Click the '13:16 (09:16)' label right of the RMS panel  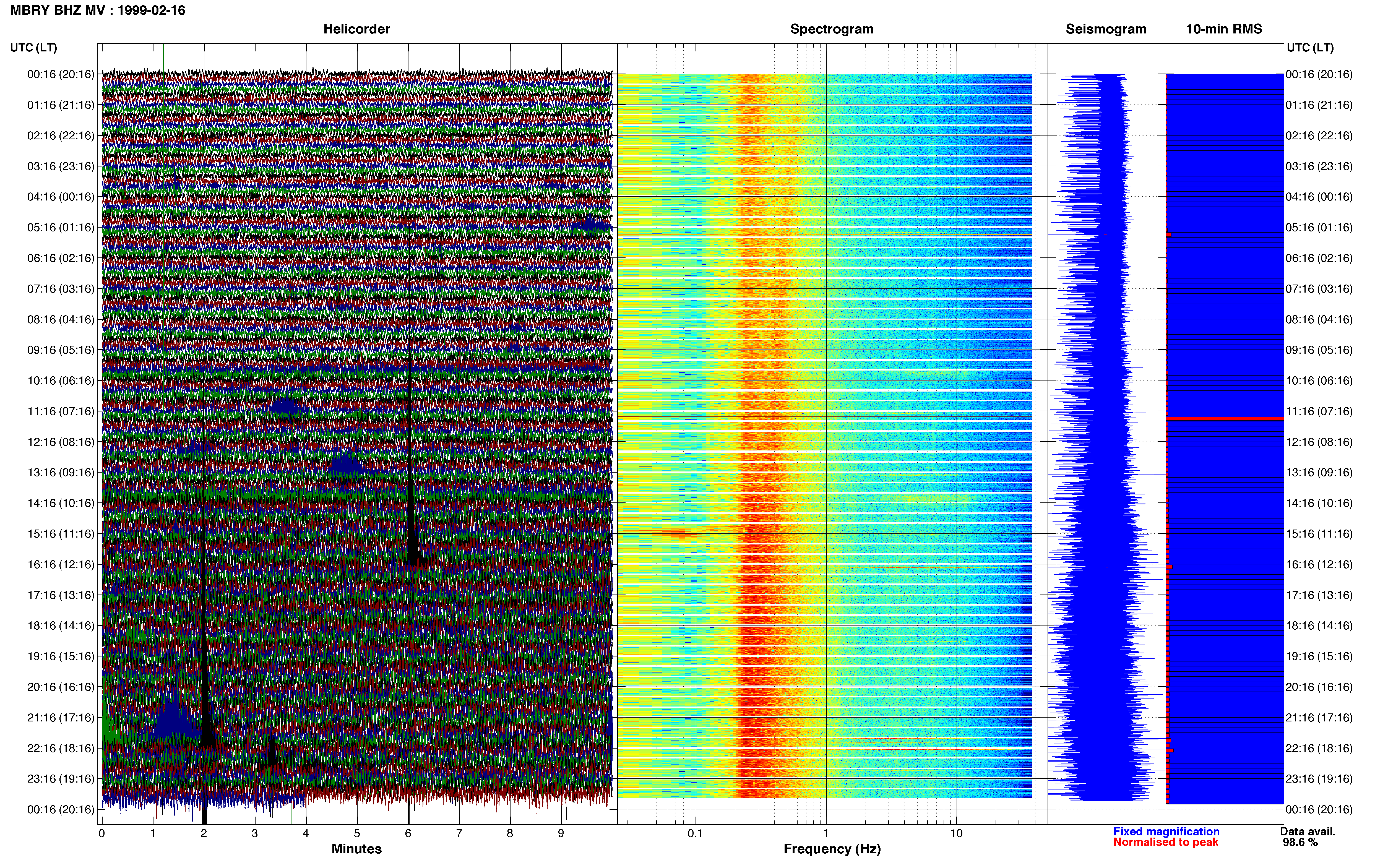point(1319,473)
